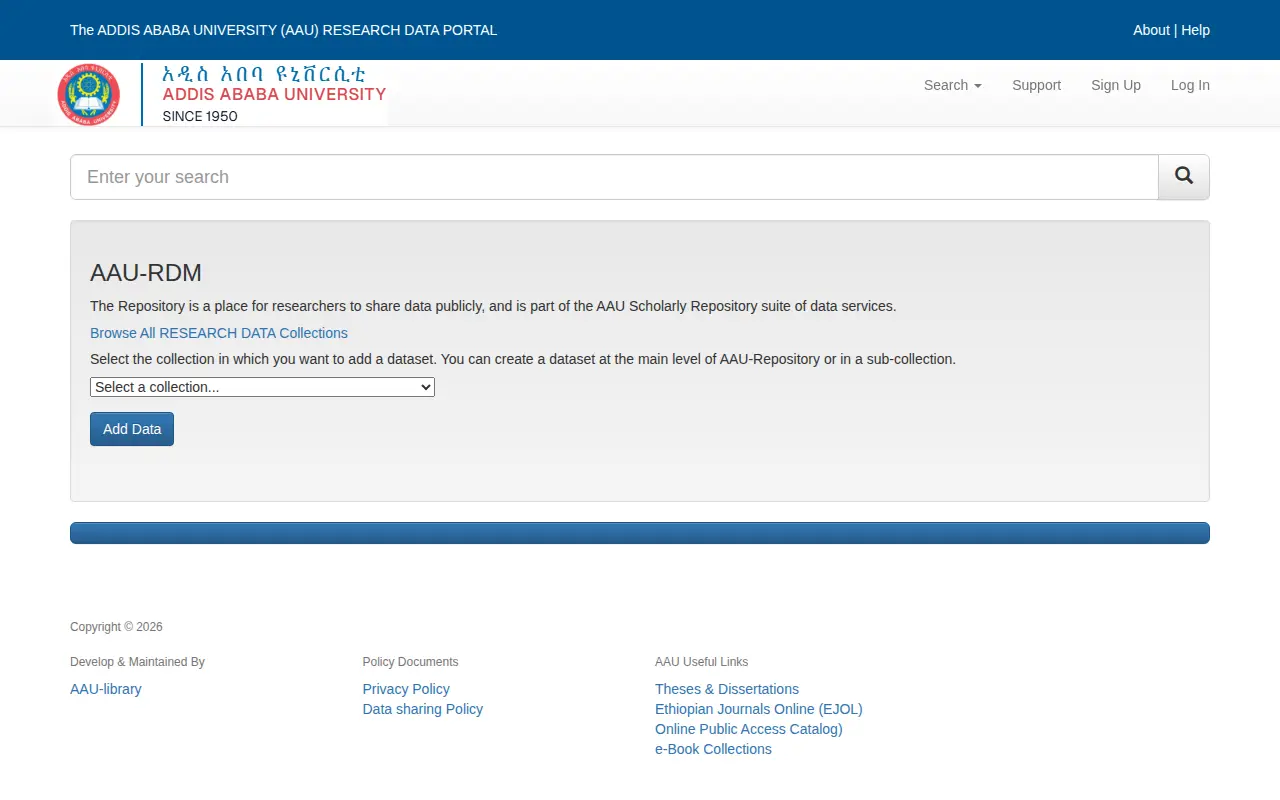
Task: Open the AAU-library link
Action: pyautogui.click(x=106, y=689)
